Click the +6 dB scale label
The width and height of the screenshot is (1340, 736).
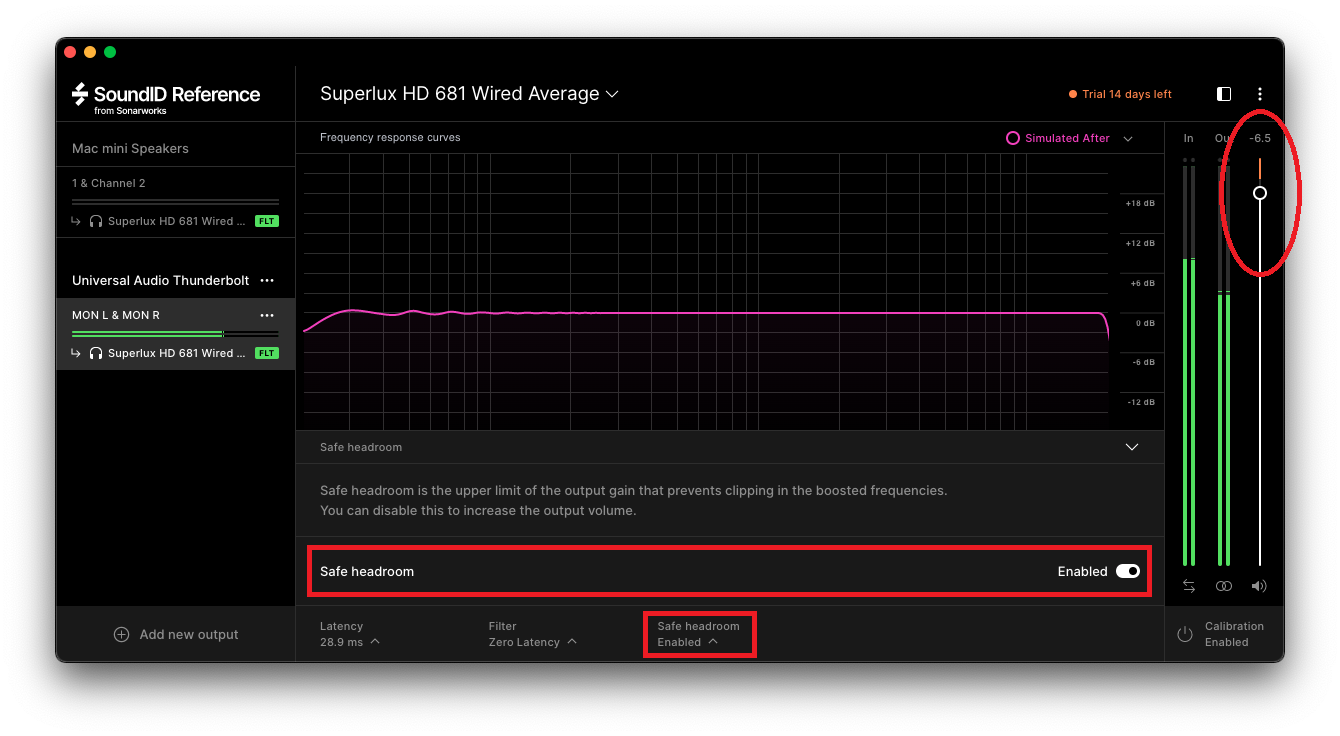click(1142, 283)
